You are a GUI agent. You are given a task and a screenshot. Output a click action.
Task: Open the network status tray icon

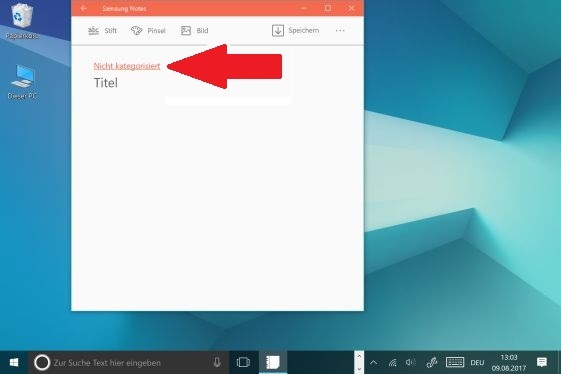(392, 363)
